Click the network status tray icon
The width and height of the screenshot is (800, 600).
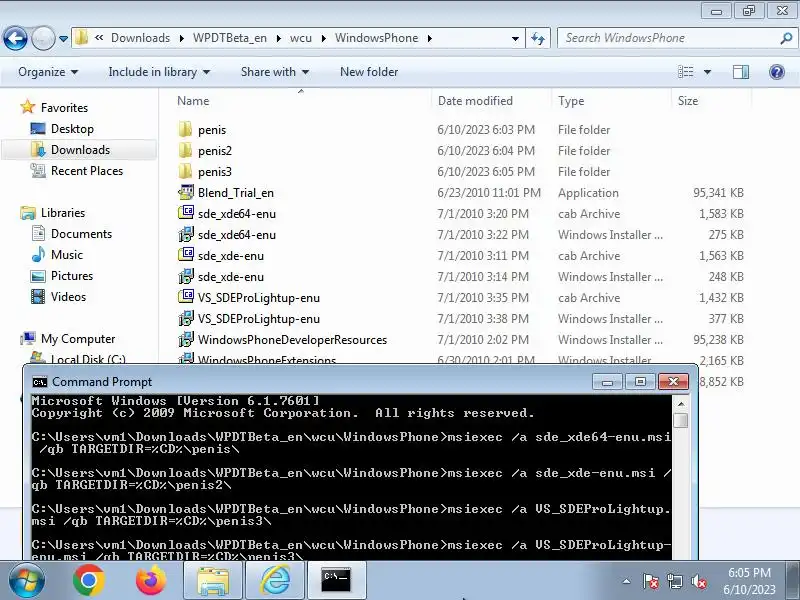click(x=674, y=581)
